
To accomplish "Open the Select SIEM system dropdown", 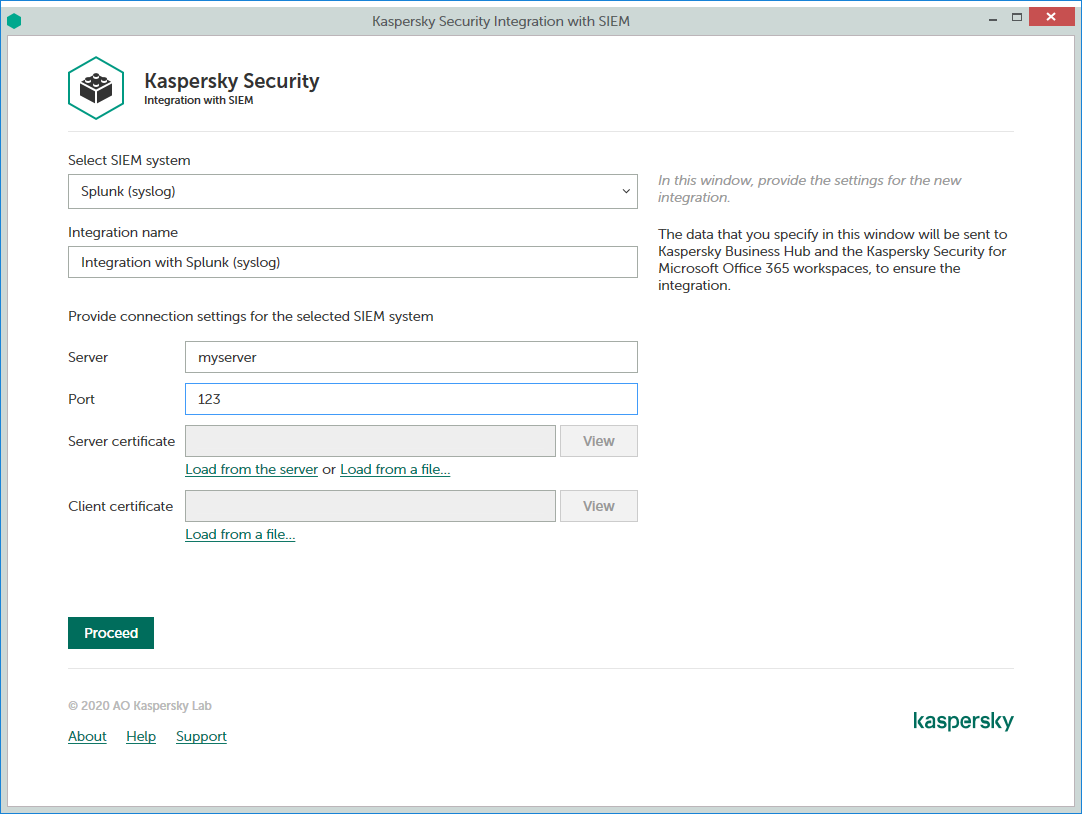I will click(x=352, y=191).
